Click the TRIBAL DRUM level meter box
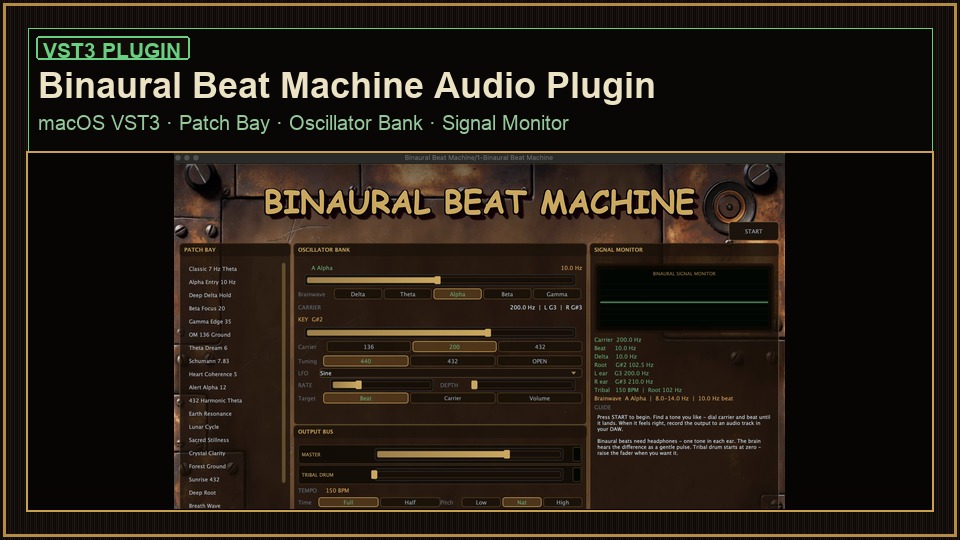The width and height of the screenshot is (960, 540). pyautogui.click(x=576, y=474)
